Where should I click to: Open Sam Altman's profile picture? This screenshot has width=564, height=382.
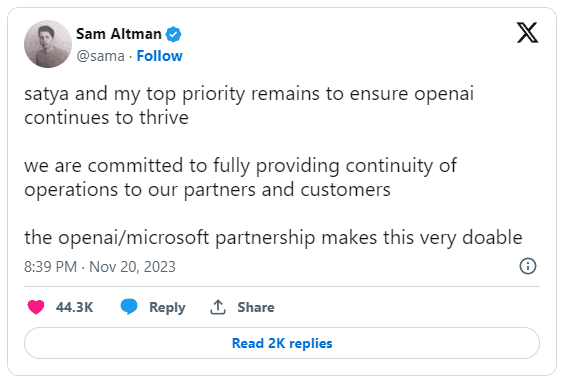pyautogui.click(x=48, y=44)
